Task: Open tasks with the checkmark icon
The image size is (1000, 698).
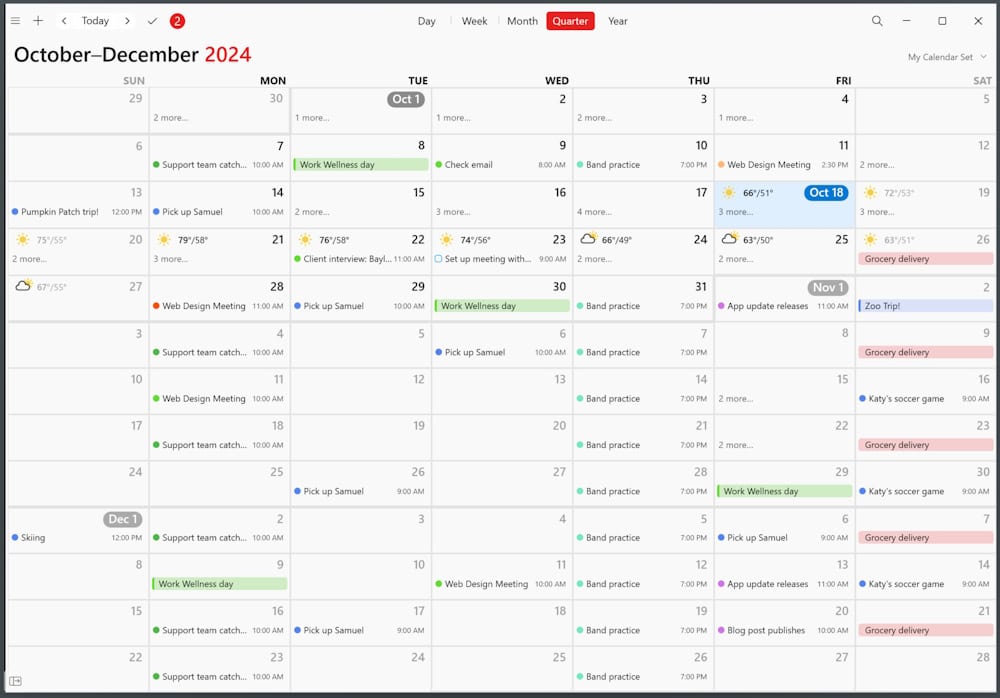Action: pyautogui.click(x=152, y=21)
